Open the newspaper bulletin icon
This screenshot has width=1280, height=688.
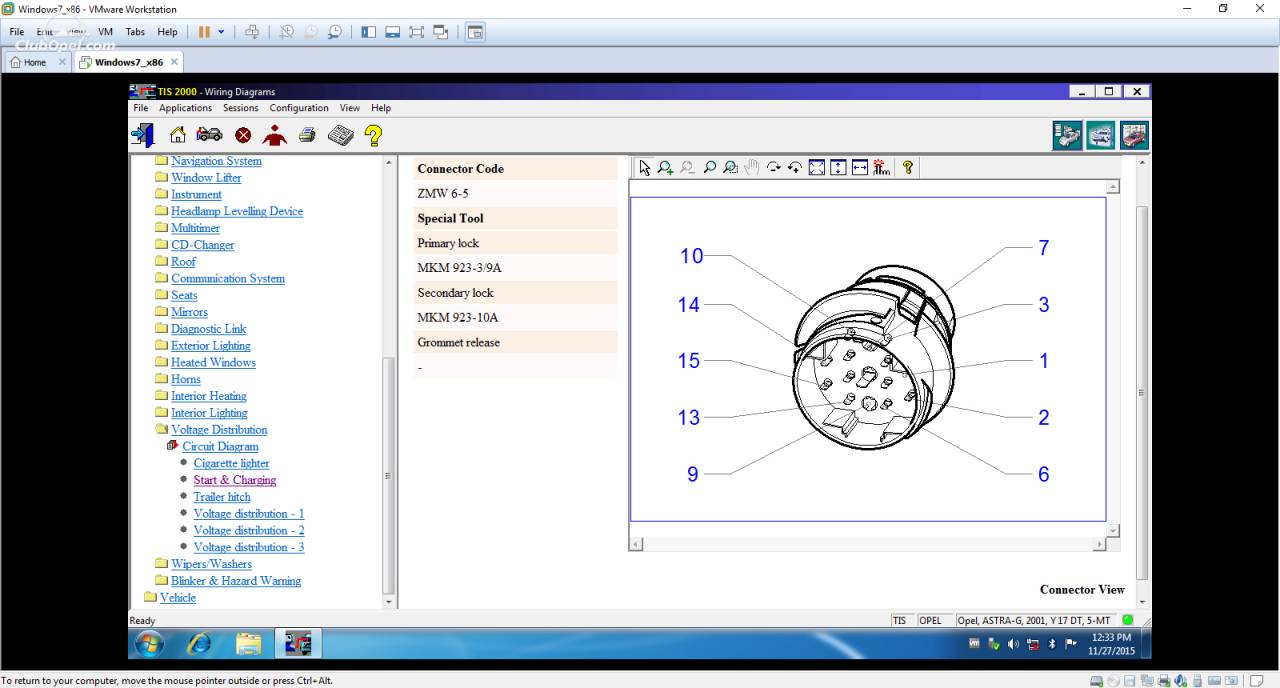[341, 135]
